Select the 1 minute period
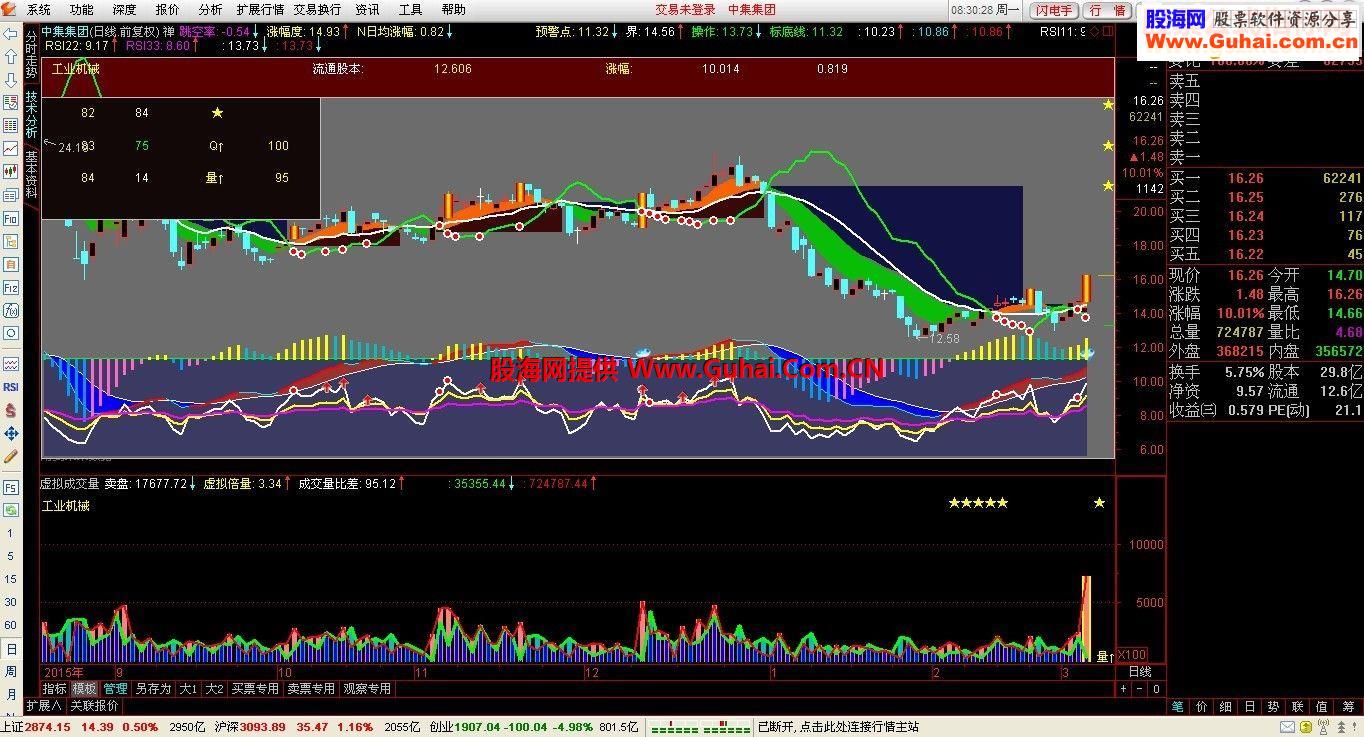1364x737 pixels. coord(11,533)
